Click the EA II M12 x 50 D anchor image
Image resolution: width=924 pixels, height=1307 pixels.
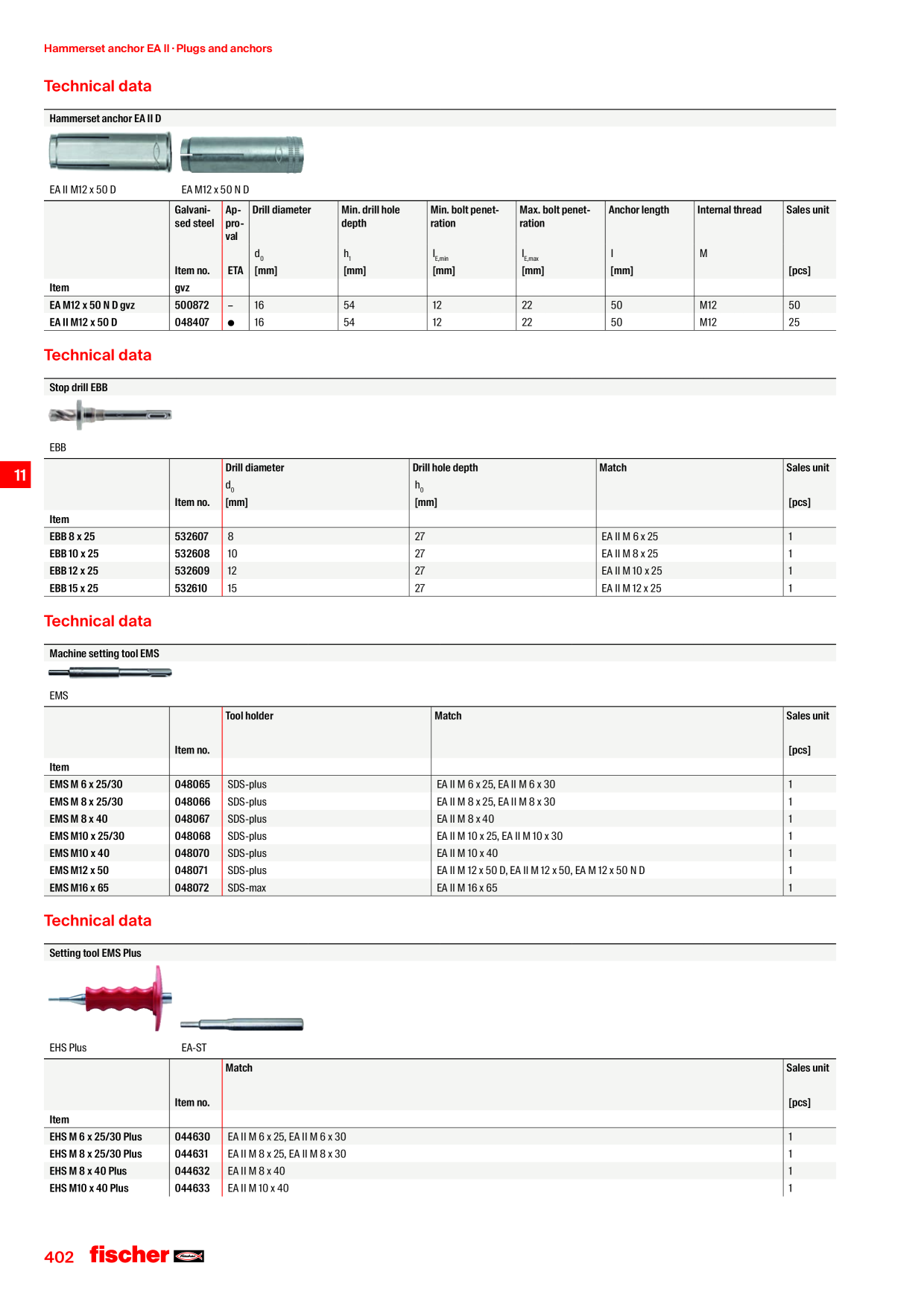110,152
